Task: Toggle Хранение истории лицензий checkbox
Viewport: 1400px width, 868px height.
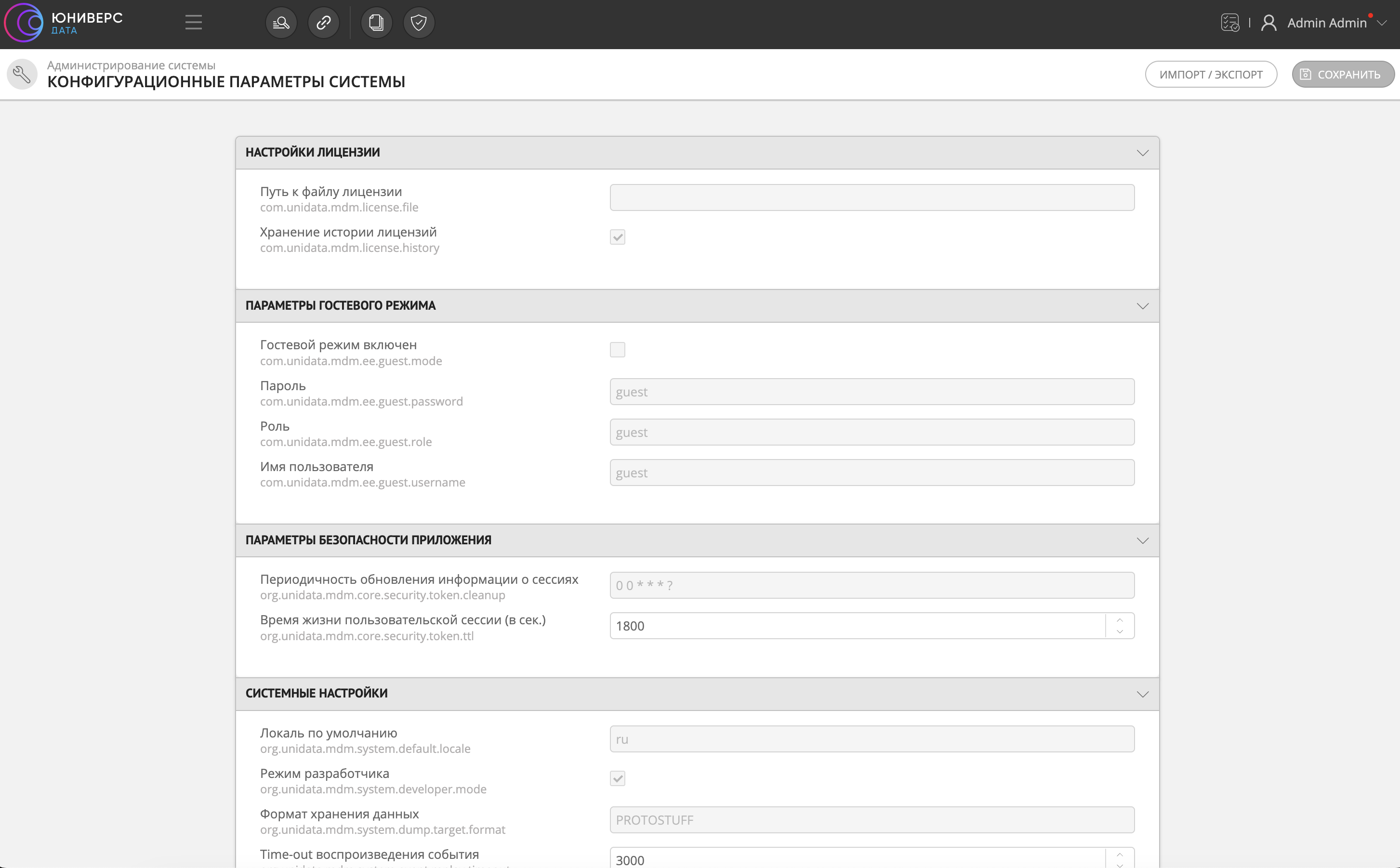Action: [617, 237]
